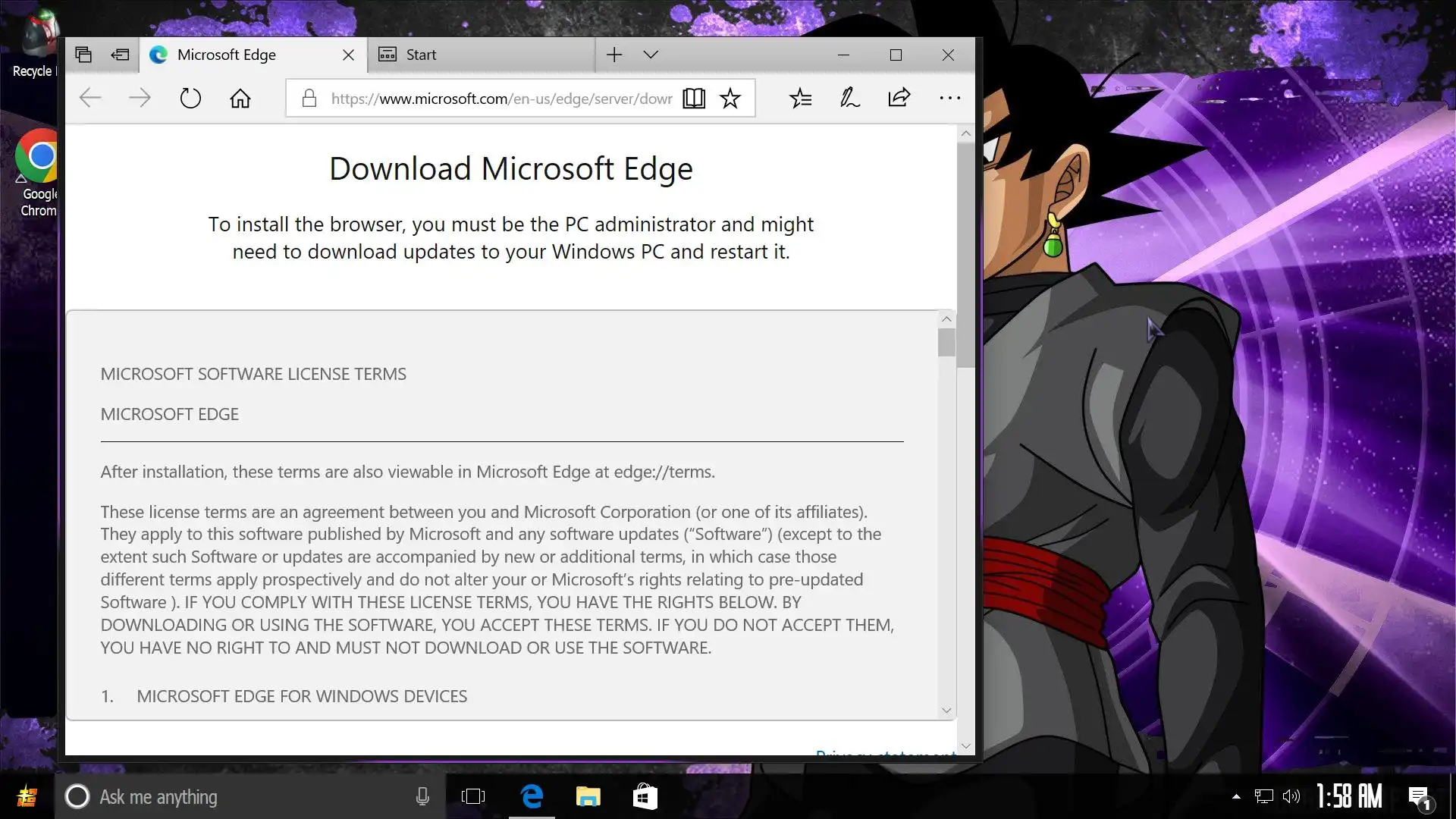1456x819 pixels.
Task: Open the Store app from the taskbar
Action: (x=645, y=796)
